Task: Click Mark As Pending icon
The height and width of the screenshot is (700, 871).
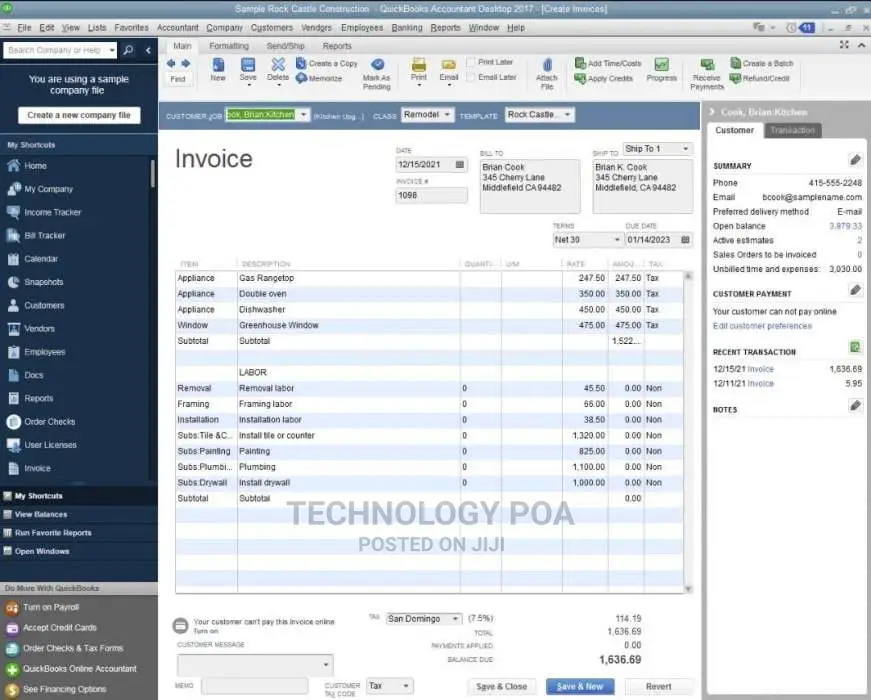Action: tap(378, 64)
